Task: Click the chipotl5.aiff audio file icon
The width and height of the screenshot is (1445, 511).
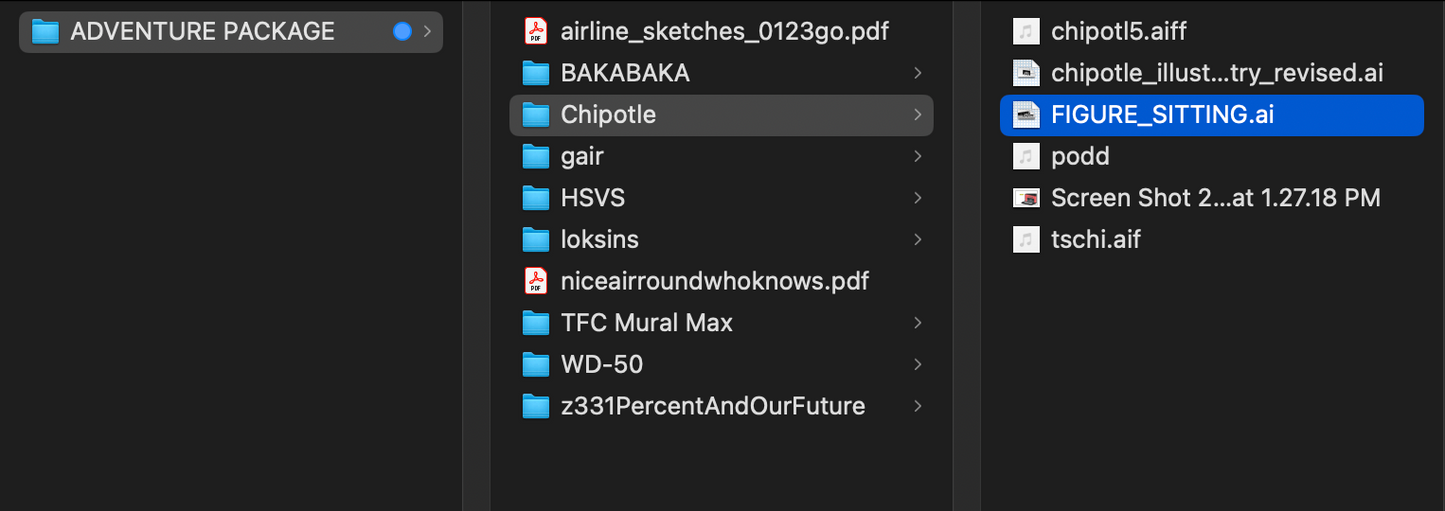Action: 1026,32
